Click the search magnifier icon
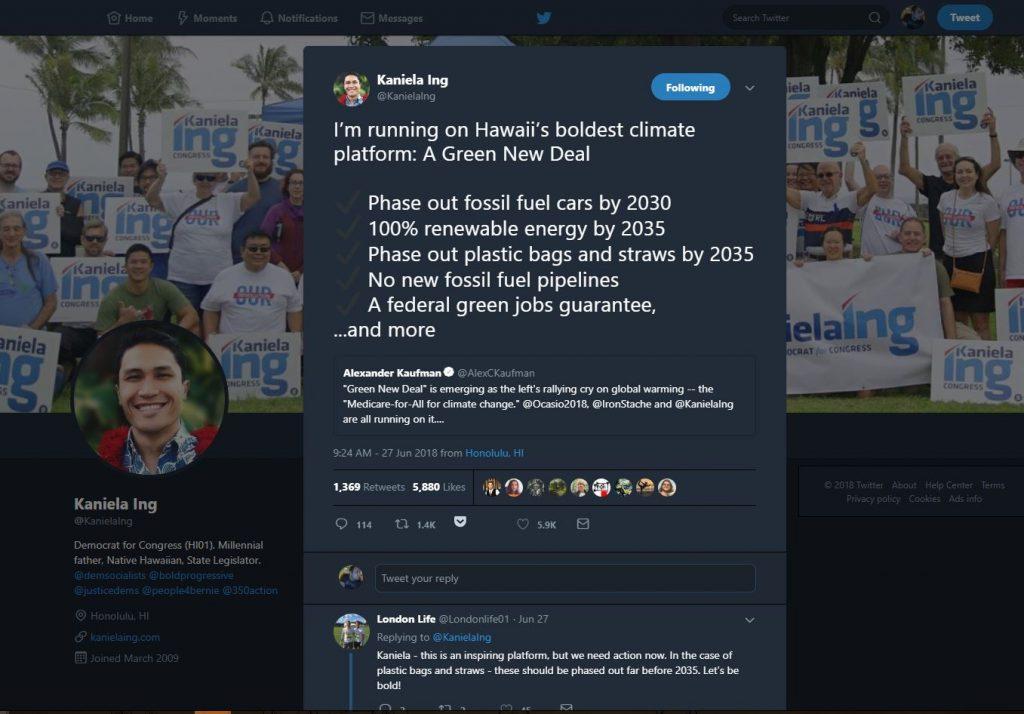 (874, 18)
